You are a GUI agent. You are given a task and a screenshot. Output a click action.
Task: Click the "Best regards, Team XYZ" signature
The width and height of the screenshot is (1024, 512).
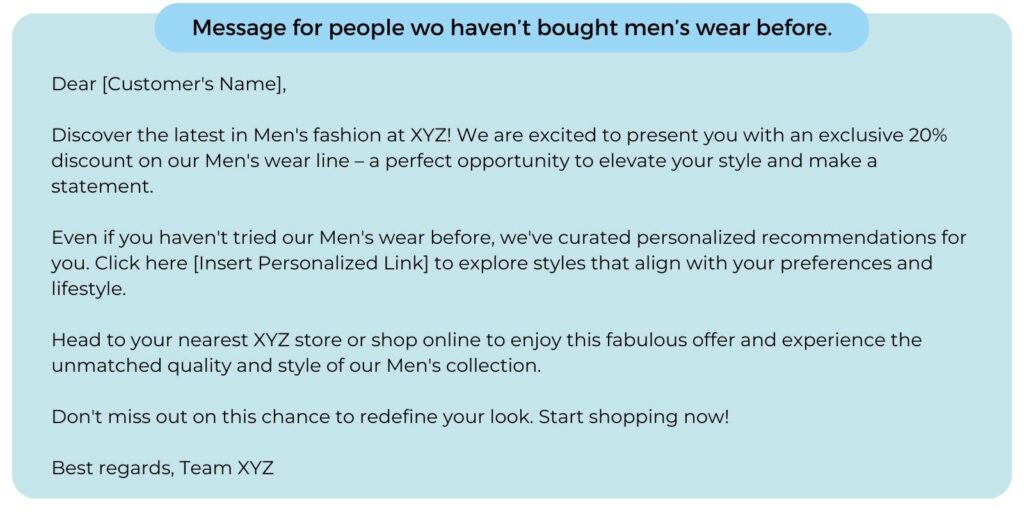pyautogui.click(x=163, y=468)
